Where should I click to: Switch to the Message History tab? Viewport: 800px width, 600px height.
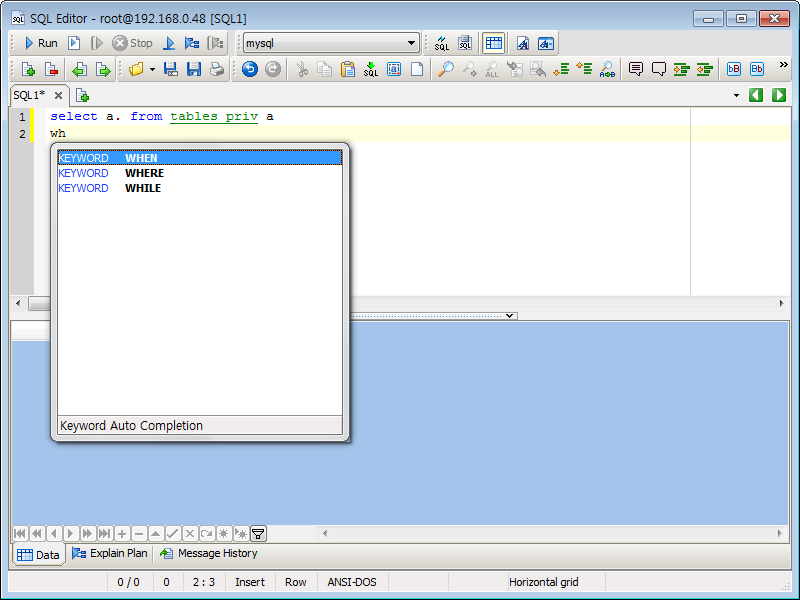[x=209, y=554]
